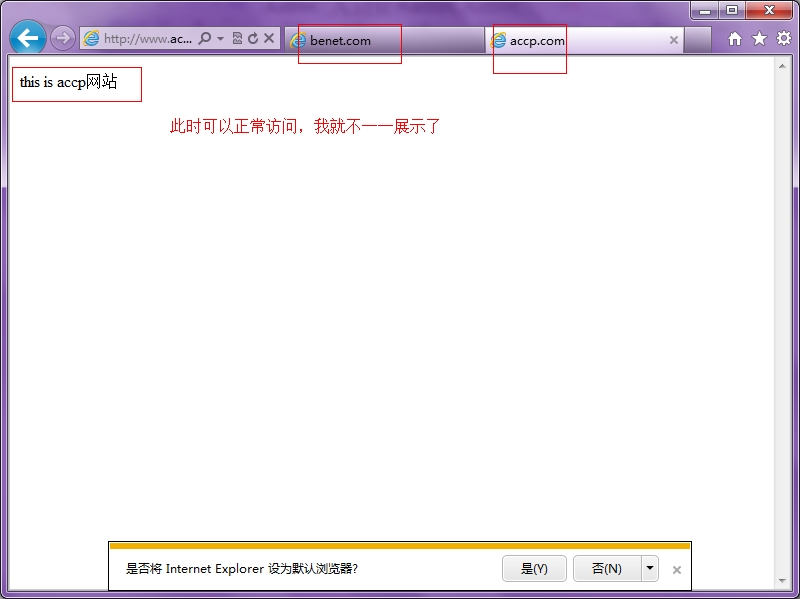800x599 pixels.
Task: Click the text 'this is accp网站'
Action: 68,82
